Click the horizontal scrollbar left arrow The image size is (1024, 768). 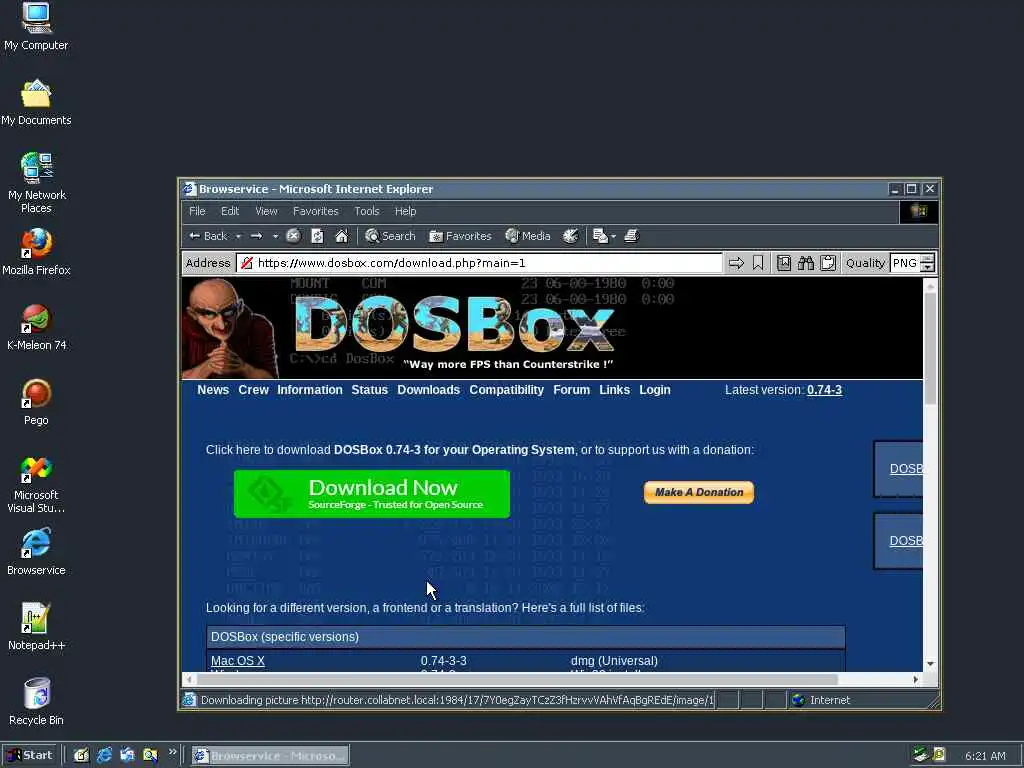tap(189, 679)
